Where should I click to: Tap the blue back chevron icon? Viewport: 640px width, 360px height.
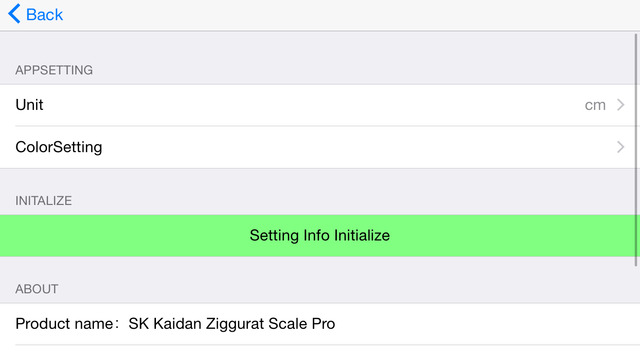[14, 14]
